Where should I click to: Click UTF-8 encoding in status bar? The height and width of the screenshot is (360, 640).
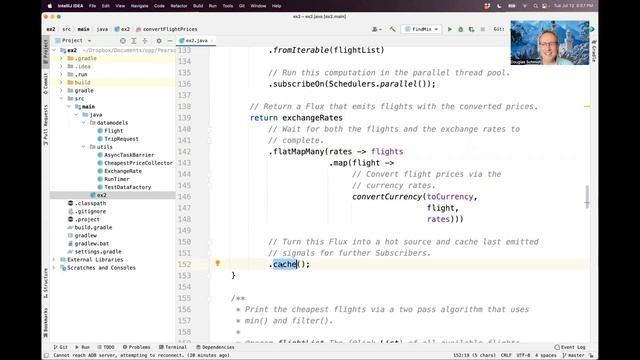pos(523,356)
